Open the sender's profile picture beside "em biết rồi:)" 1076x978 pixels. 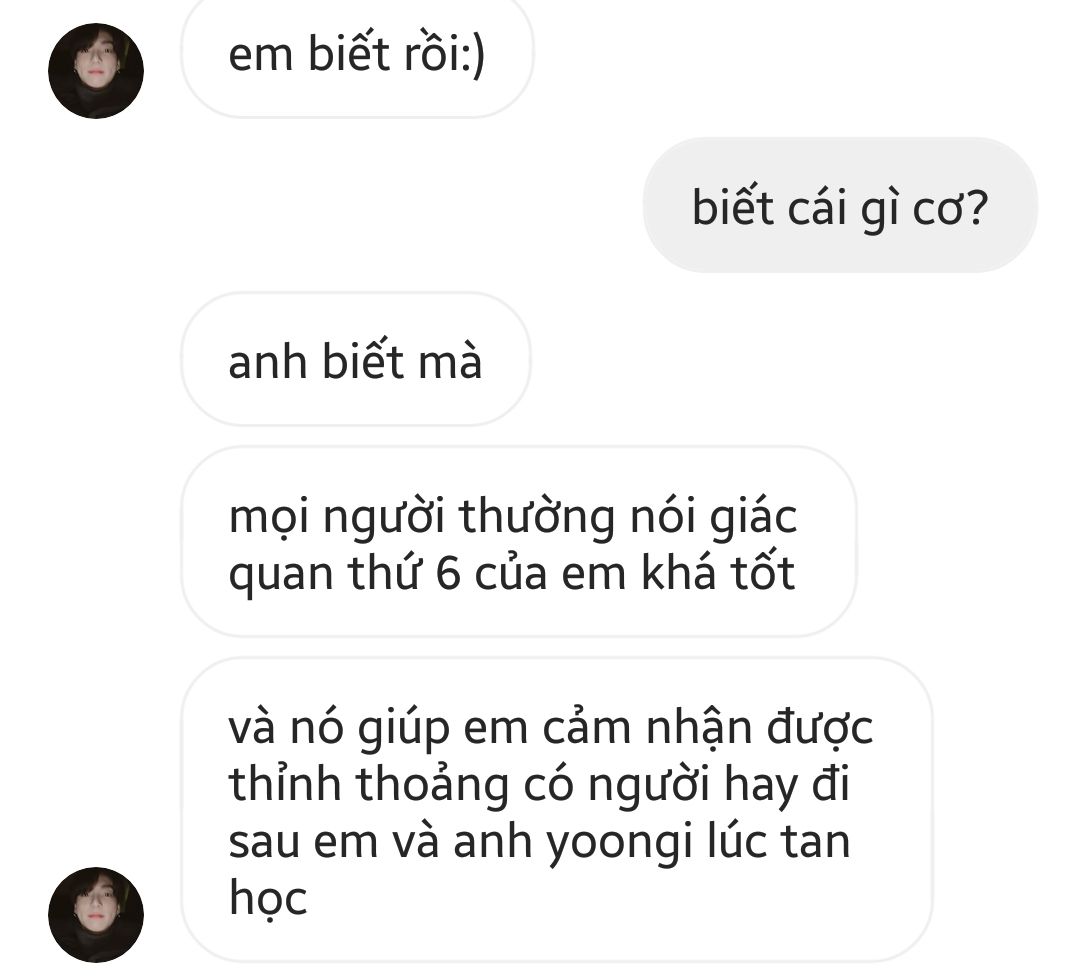click(96, 71)
